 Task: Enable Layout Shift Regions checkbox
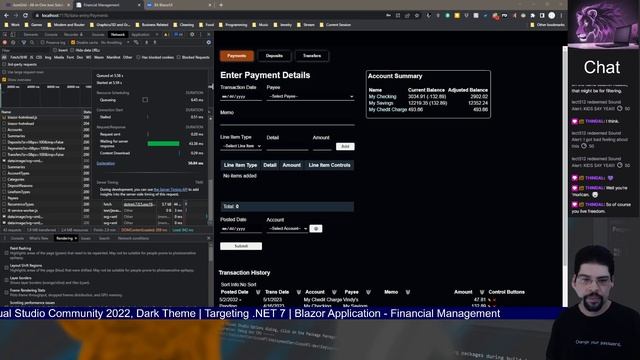[x=7, y=268]
